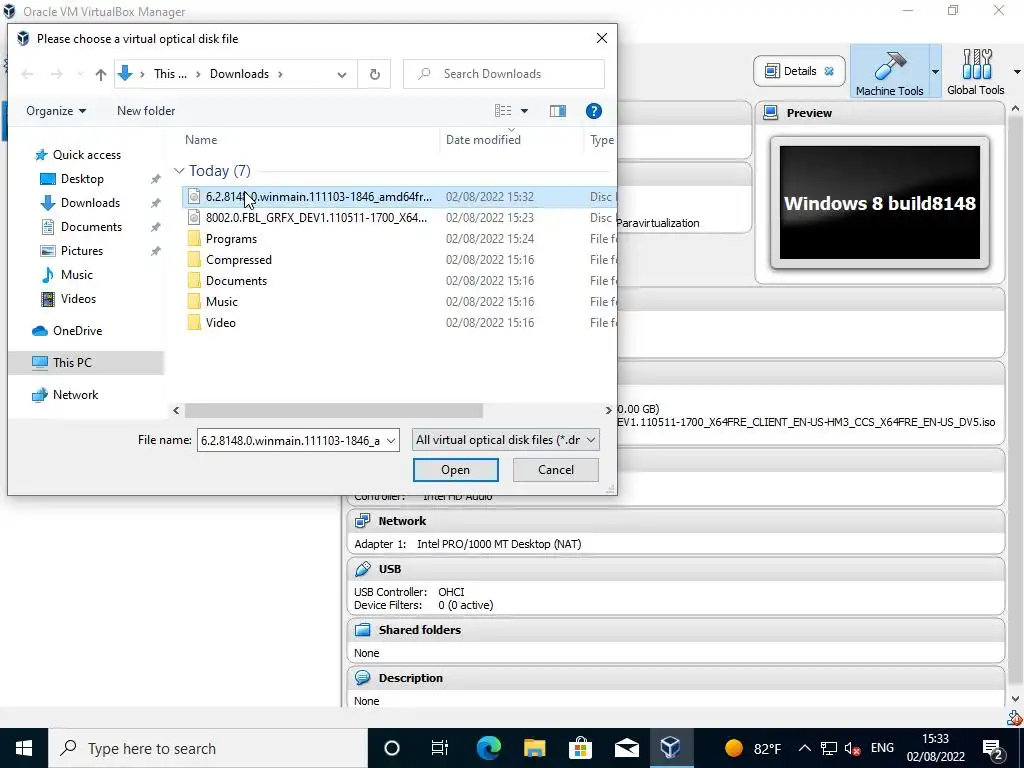Screen dimensions: 1024x768
Task: Click the Cancel button
Action: (556, 470)
